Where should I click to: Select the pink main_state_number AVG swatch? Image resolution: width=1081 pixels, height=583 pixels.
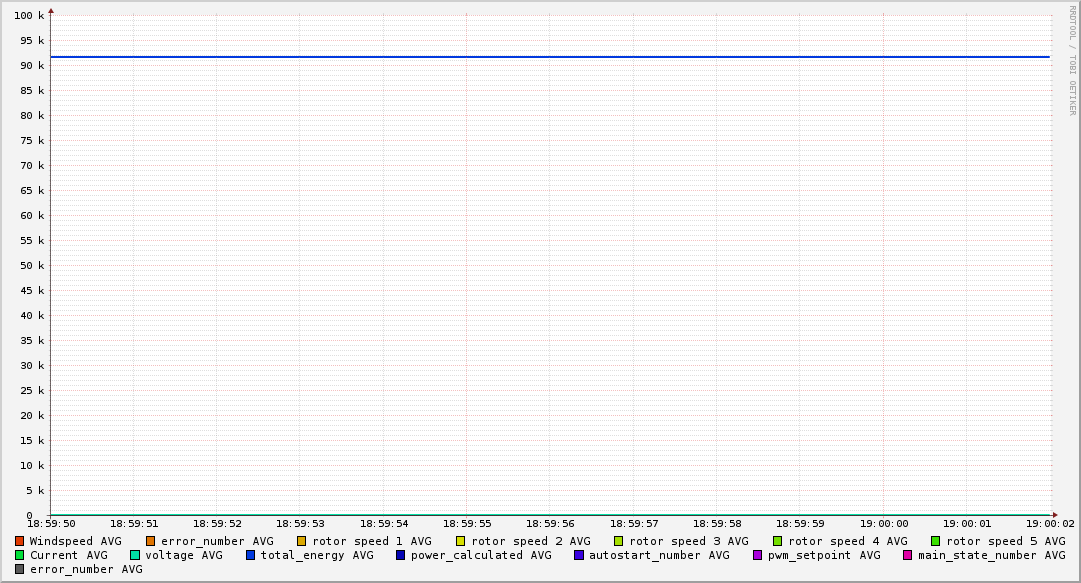point(908,555)
